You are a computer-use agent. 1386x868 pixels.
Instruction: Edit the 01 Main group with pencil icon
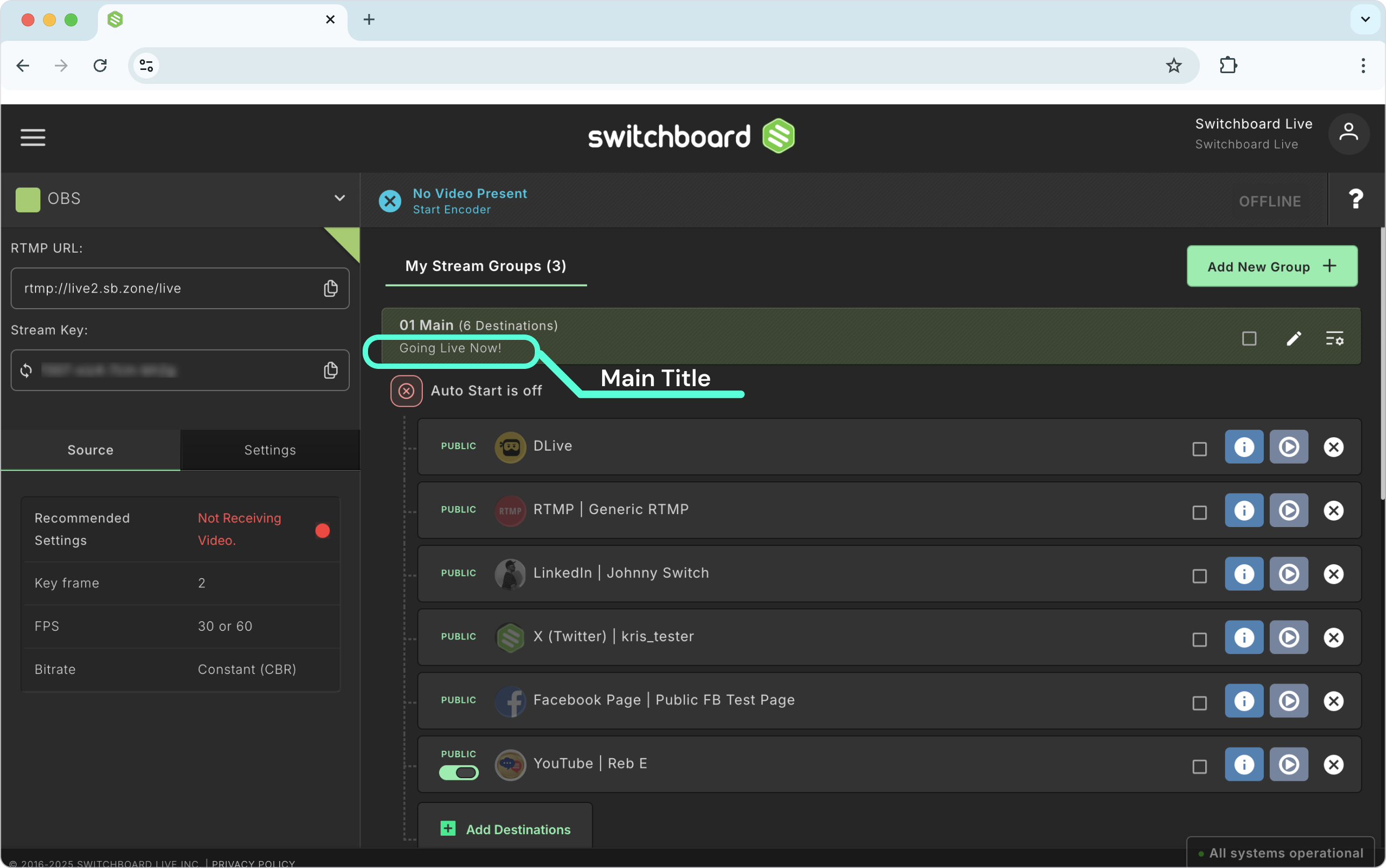[1293, 339]
